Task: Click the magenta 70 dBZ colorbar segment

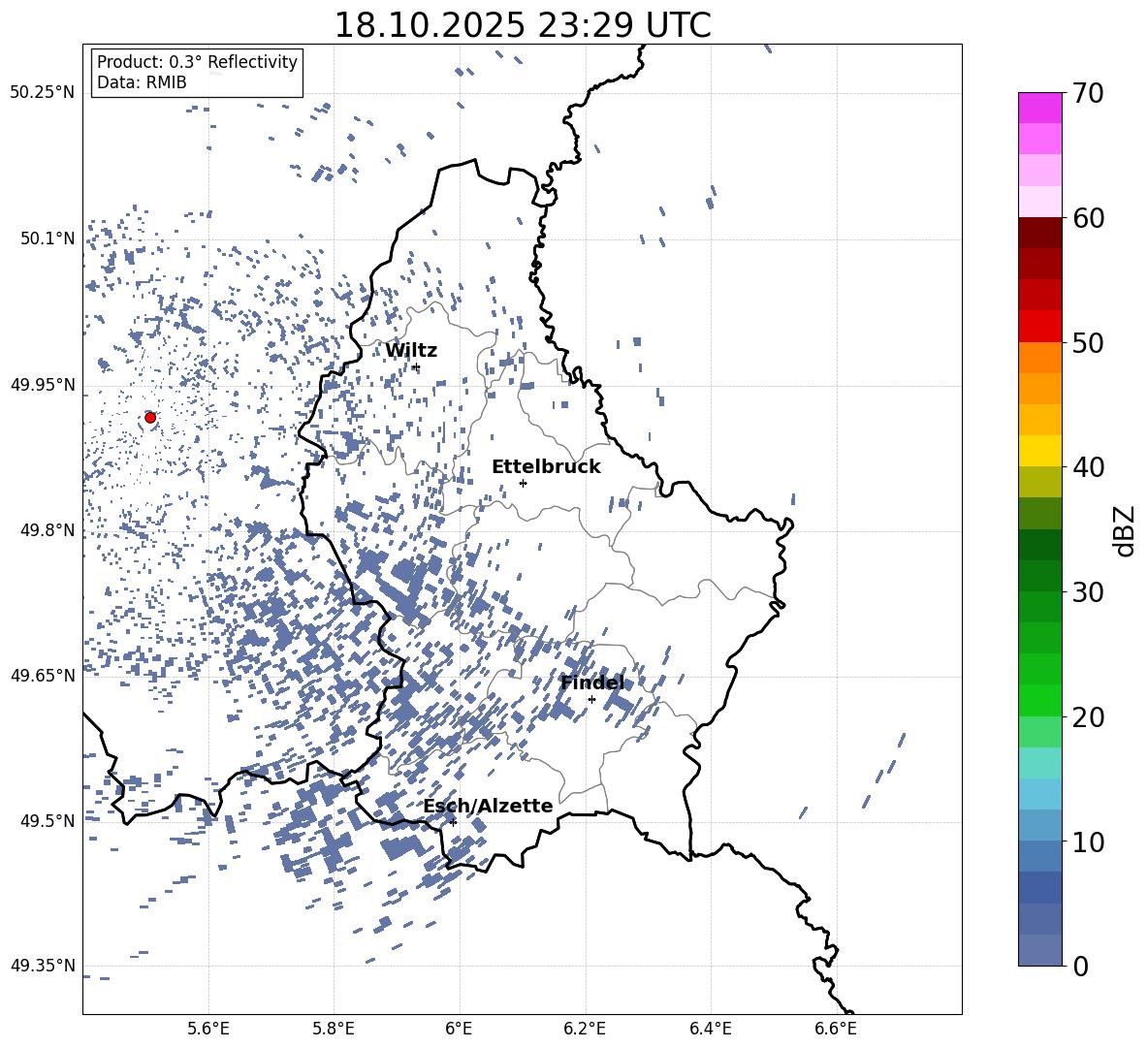Action: click(x=1039, y=108)
